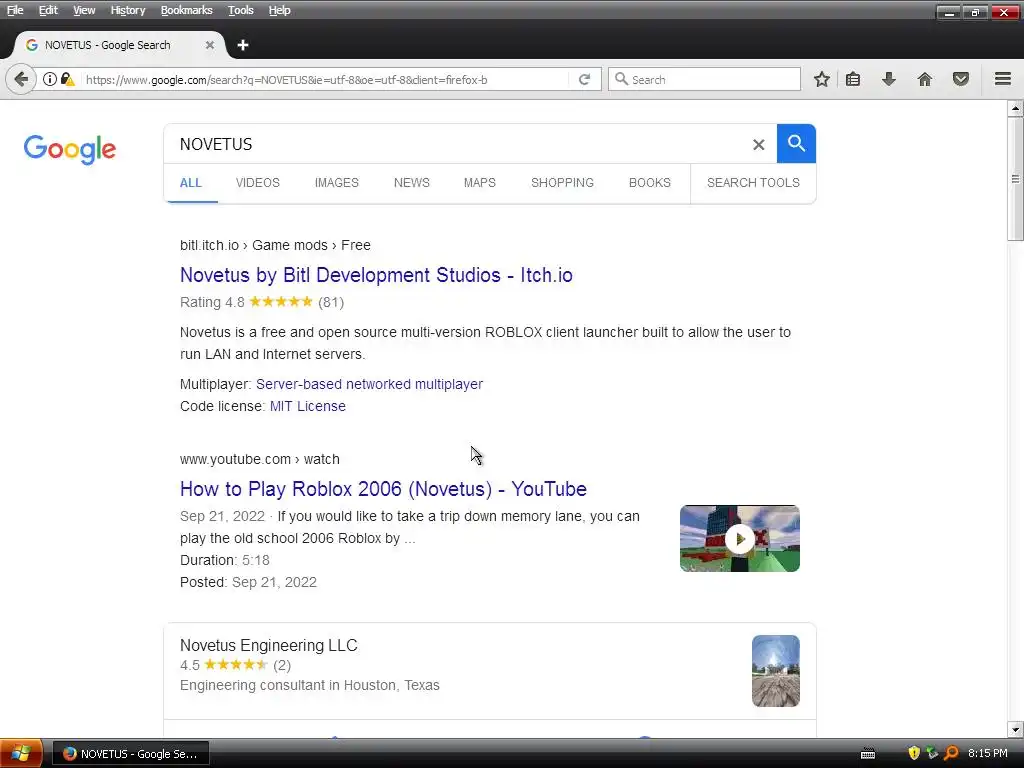
Task: Bookmark this page with the star icon
Action: [x=822, y=80]
